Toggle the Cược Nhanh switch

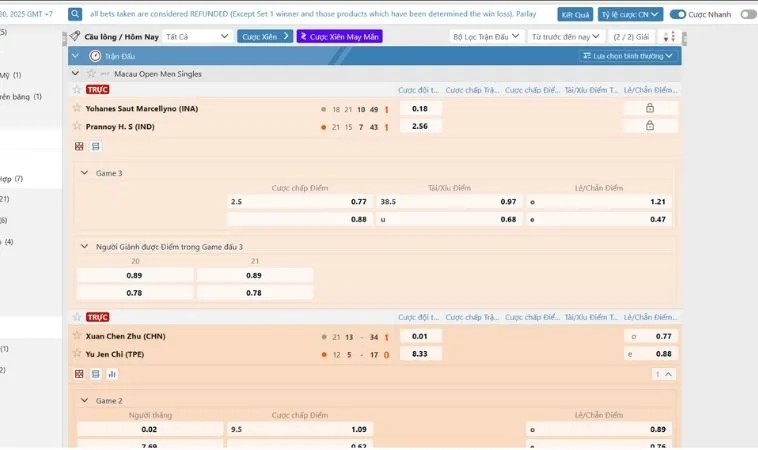click(x=678, y=15)
